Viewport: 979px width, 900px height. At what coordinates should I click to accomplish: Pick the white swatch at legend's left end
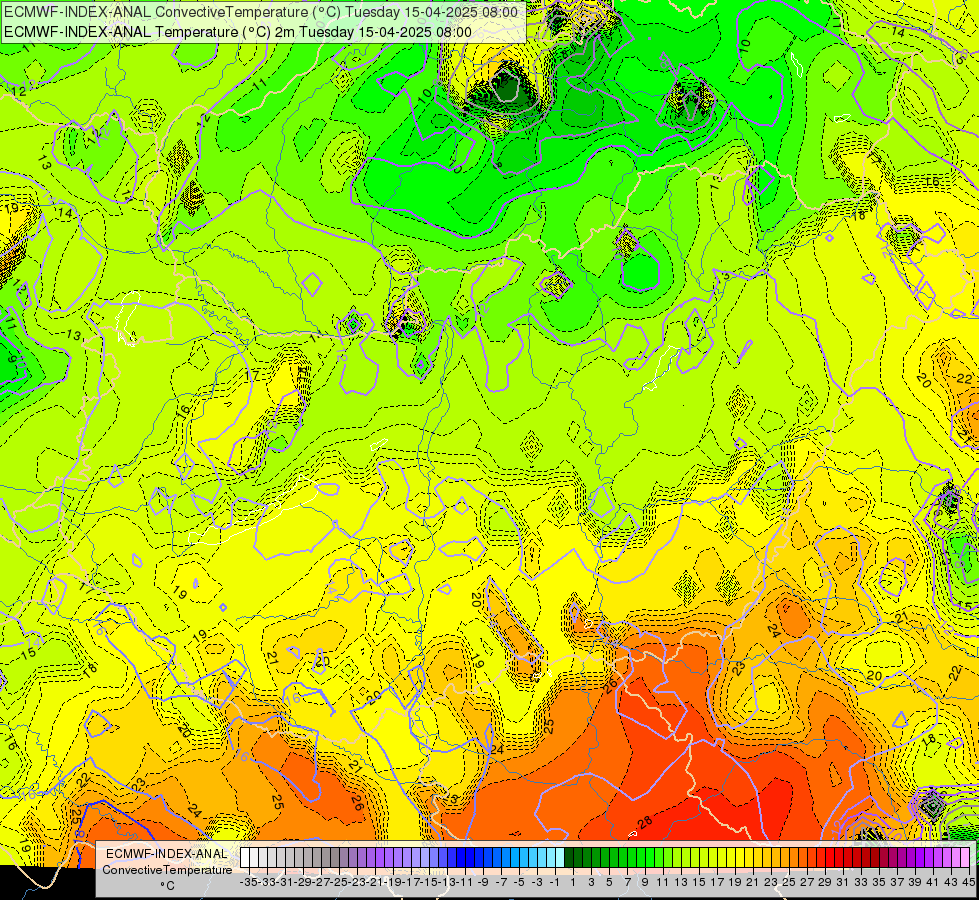click(245, 857)
